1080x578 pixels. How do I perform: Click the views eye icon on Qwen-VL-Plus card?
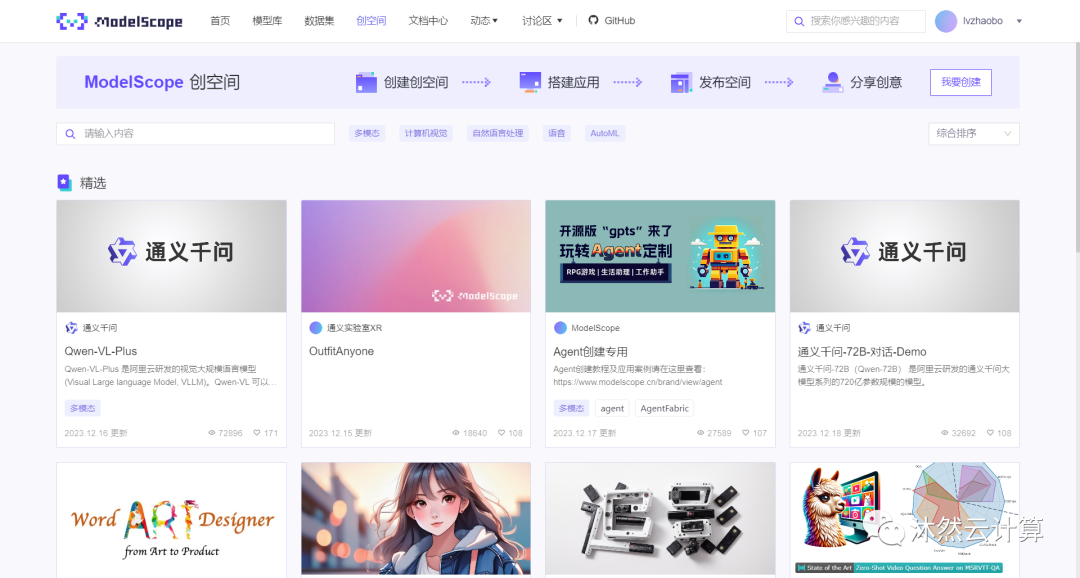[211, 433]
